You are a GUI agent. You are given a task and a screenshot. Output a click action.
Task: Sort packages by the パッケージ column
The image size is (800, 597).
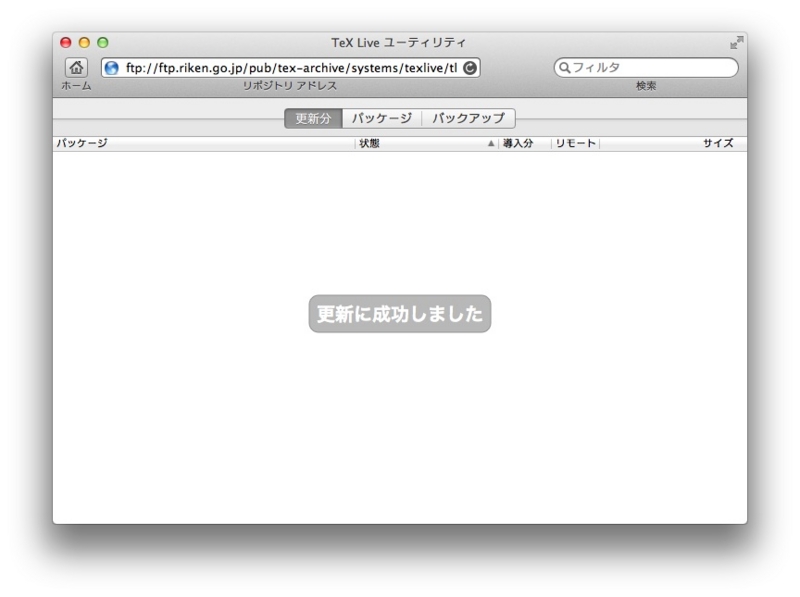80,143
